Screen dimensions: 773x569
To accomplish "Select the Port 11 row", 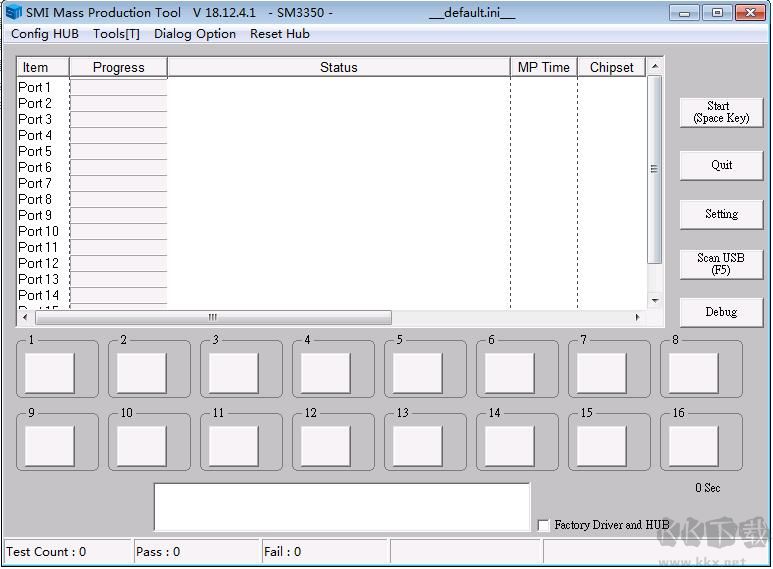I will tap(331, 248).
